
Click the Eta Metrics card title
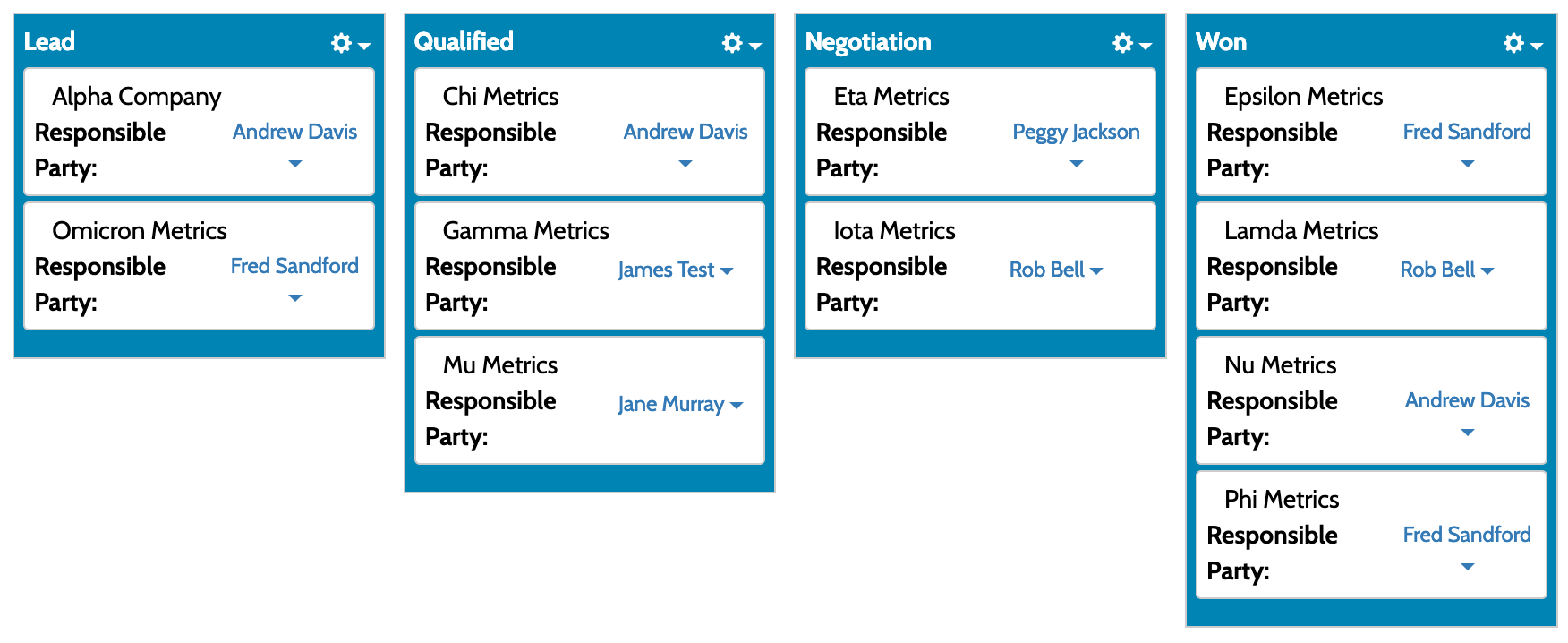(891, 97)
